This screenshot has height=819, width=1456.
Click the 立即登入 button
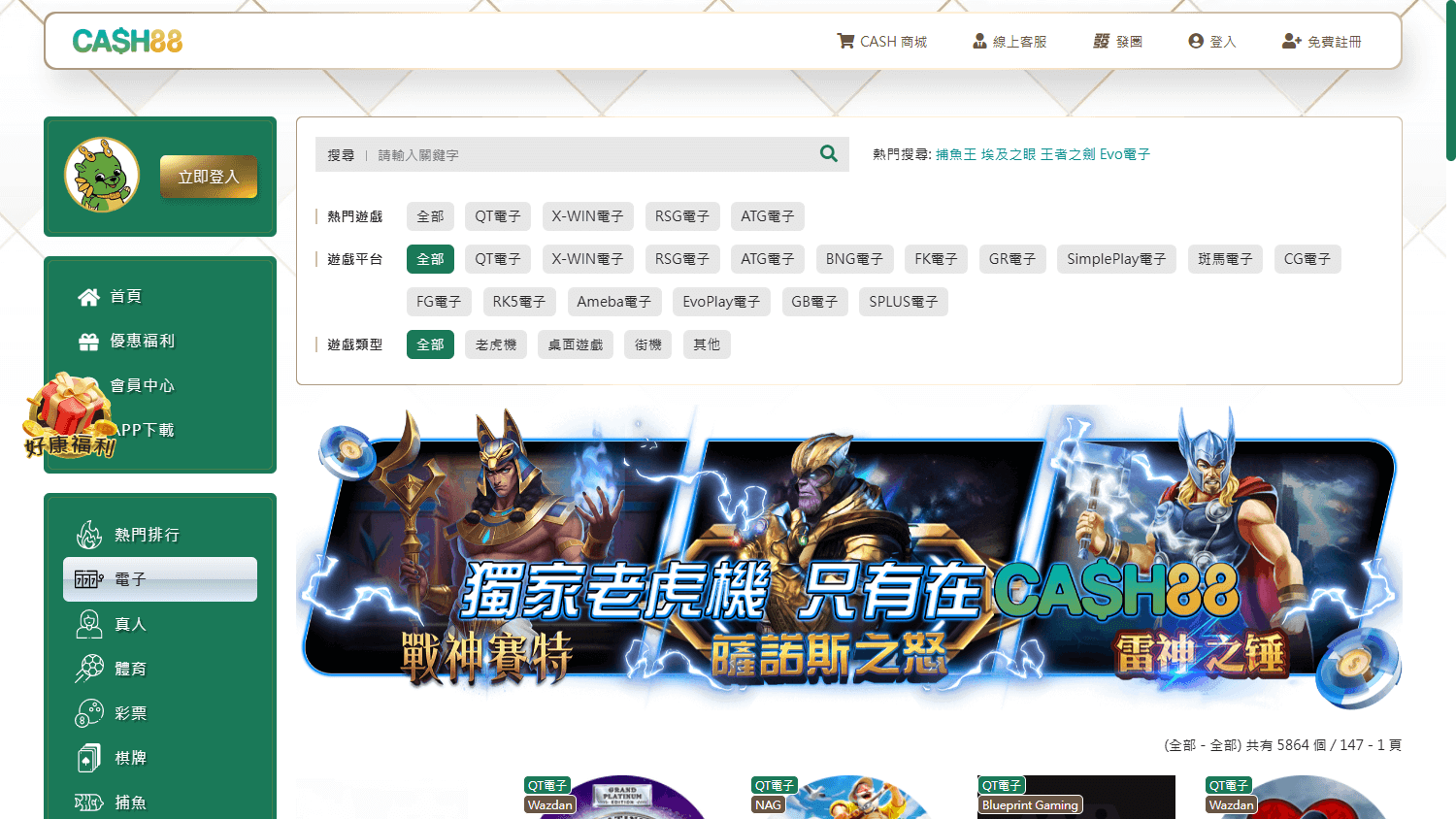tap(209, 177)
